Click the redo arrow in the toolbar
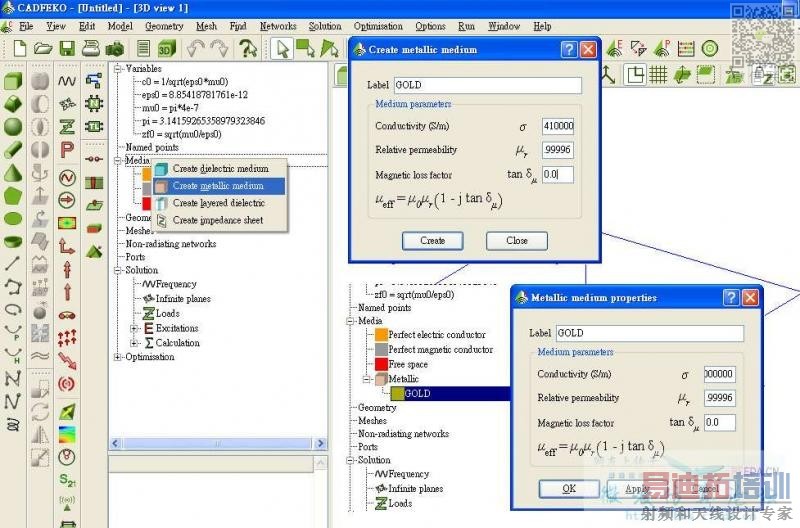The image size is (800, 528). click(219, 48)
